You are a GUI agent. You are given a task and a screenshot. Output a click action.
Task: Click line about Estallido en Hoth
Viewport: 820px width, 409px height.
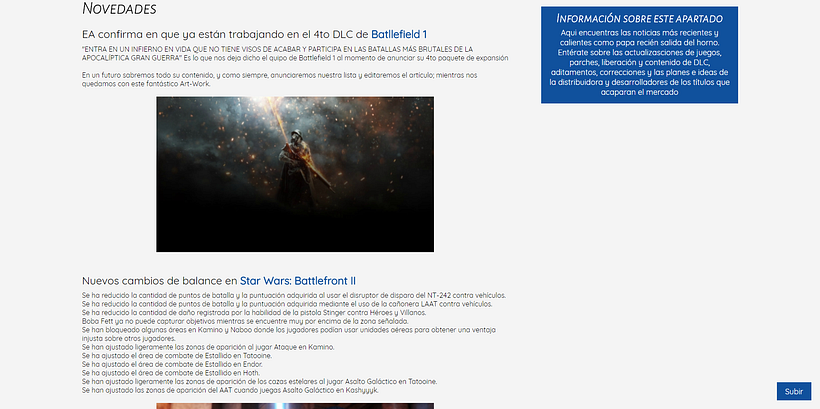point(170,373)
